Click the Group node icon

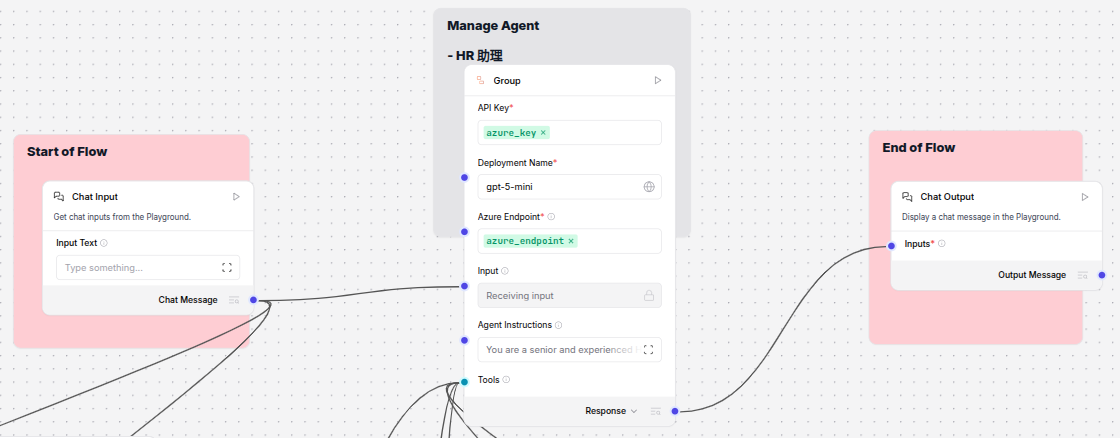(x=481, y=81)
